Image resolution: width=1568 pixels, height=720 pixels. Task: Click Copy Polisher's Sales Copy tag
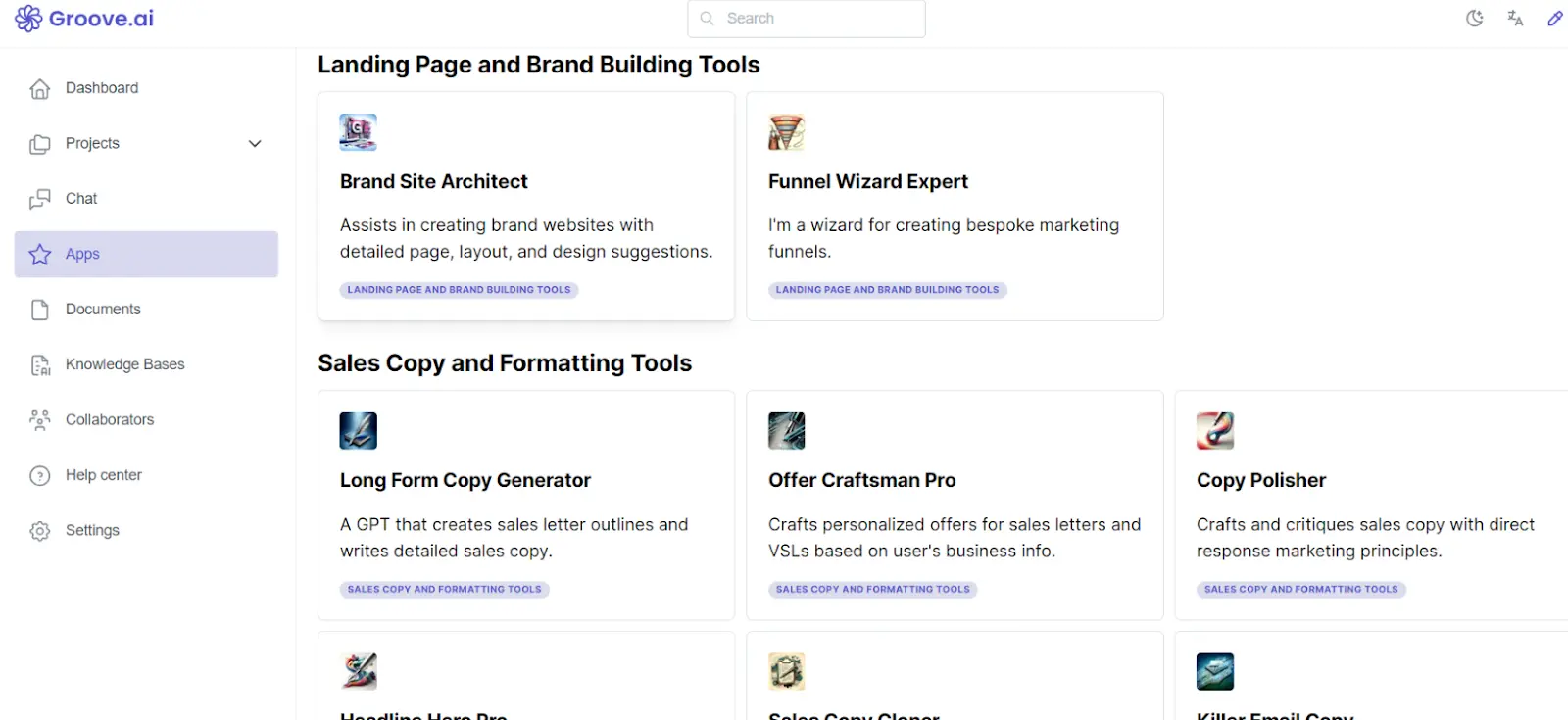point(1300,590)
